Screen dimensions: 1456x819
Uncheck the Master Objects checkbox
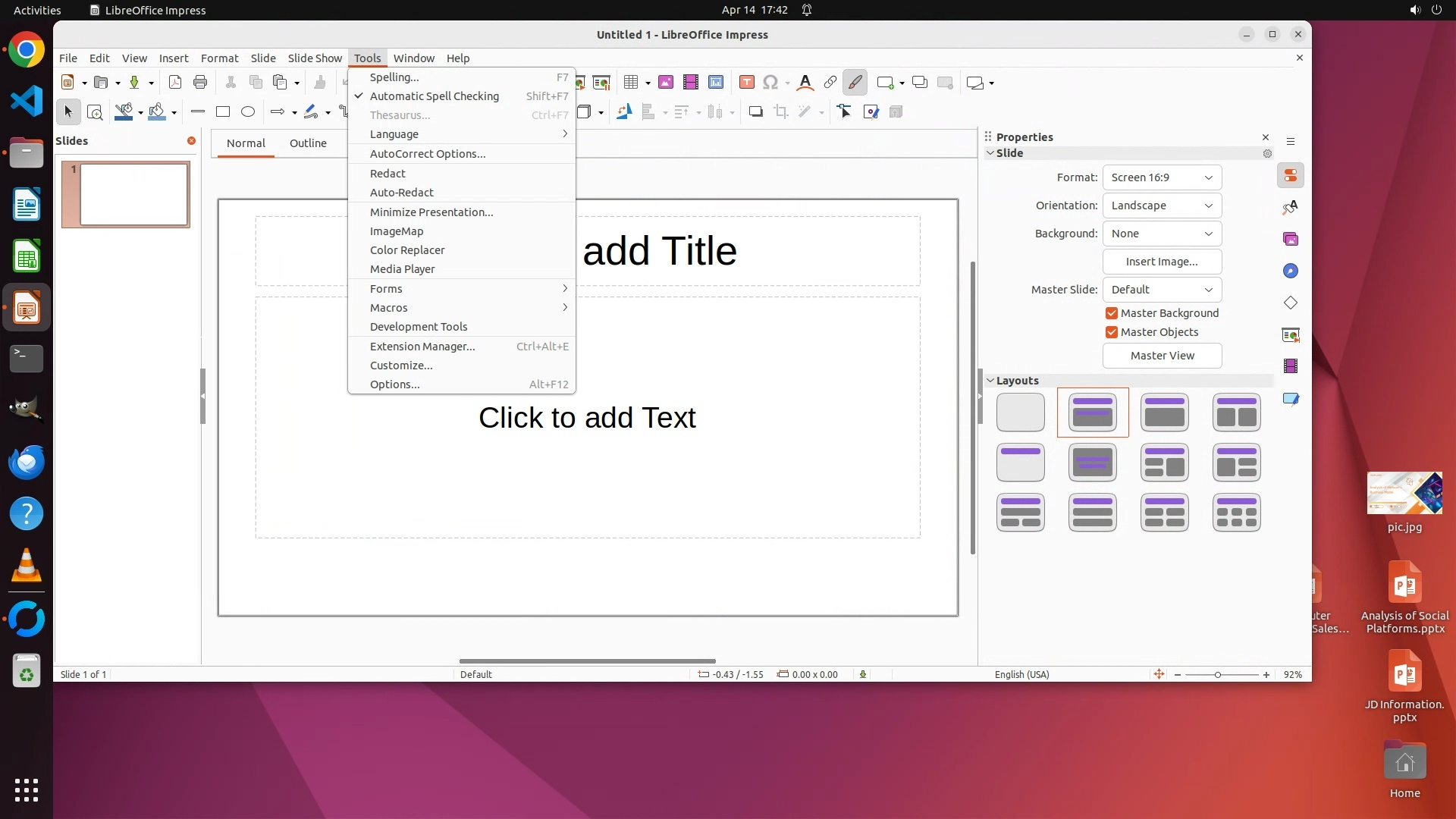[x=1112, y=332]
